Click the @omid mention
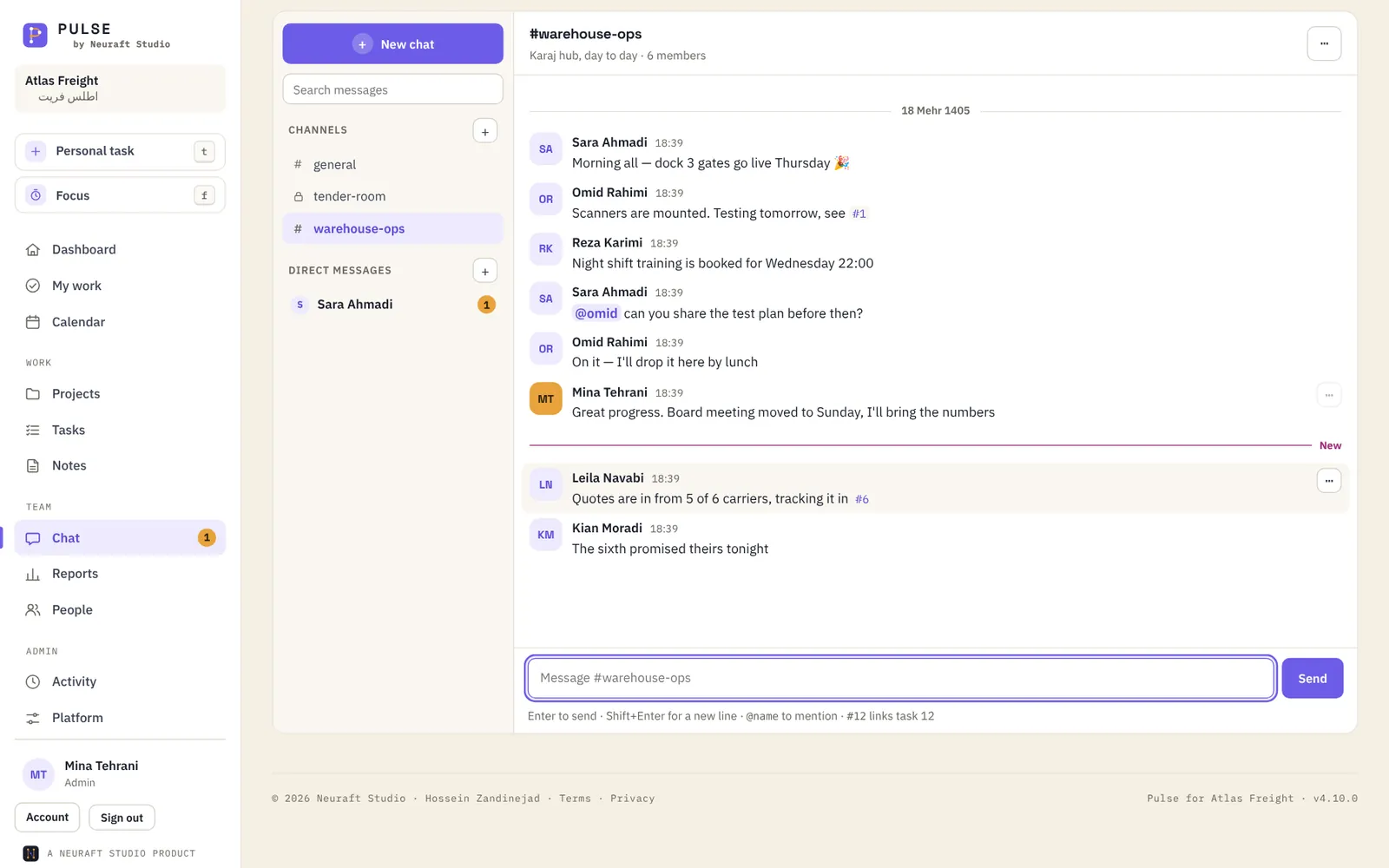Viewport: 1389px width, 868px height. pos(596,313)
